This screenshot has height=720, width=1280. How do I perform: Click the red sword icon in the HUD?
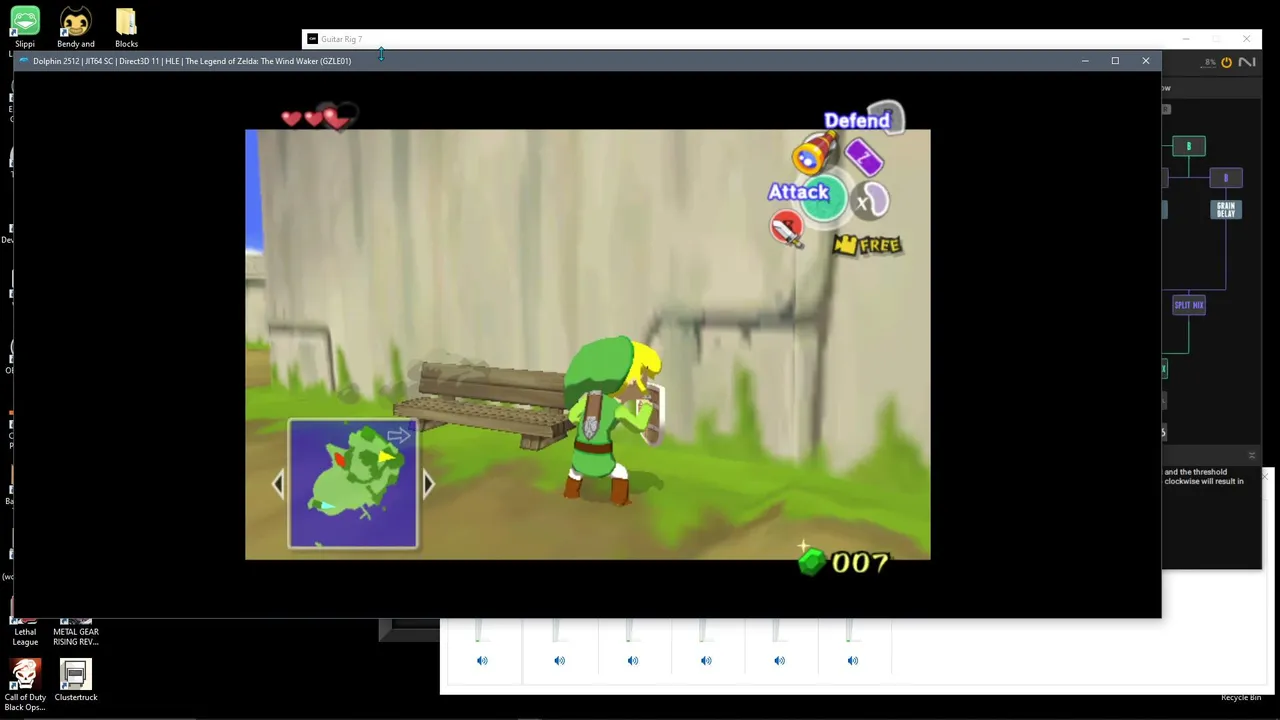[x=788, y=229]
